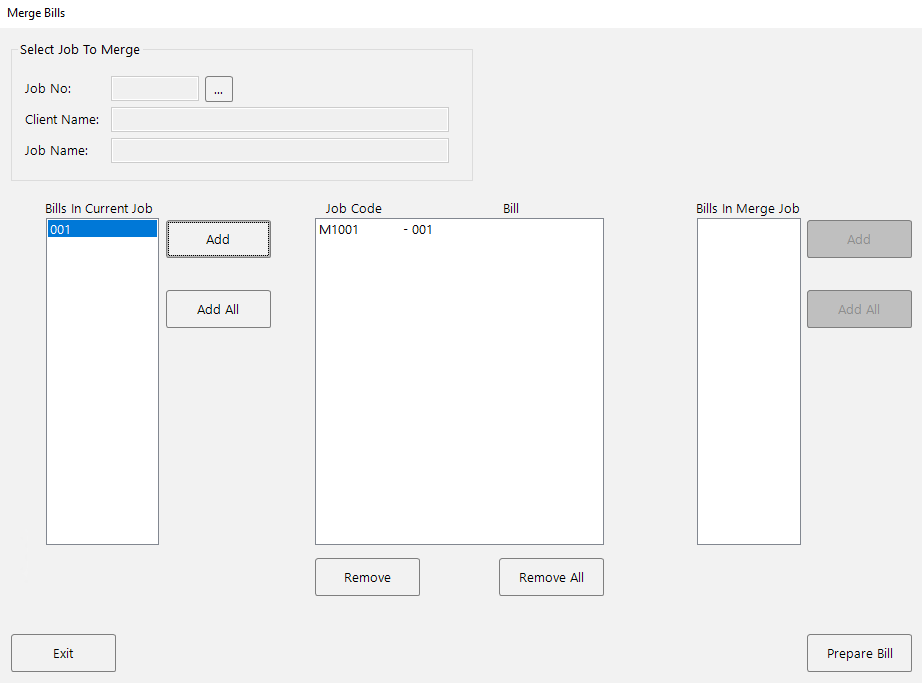
Task: Click the disabled Add All button on right
Action: point(858,308)
